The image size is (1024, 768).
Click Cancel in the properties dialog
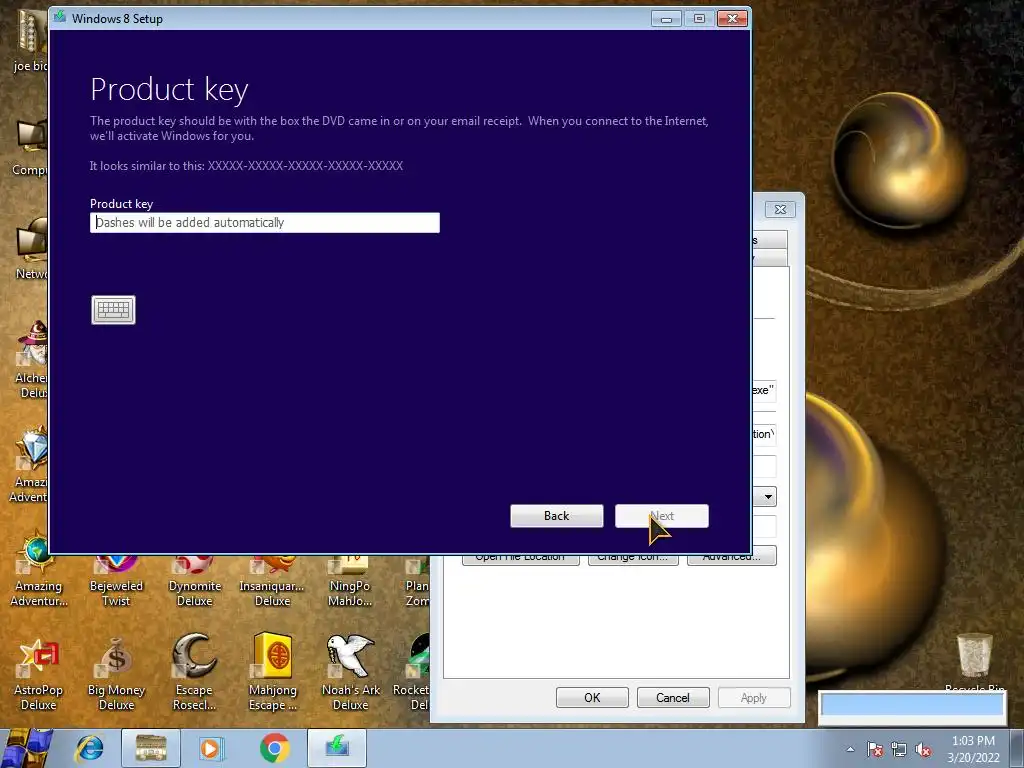tap(673, 697)
